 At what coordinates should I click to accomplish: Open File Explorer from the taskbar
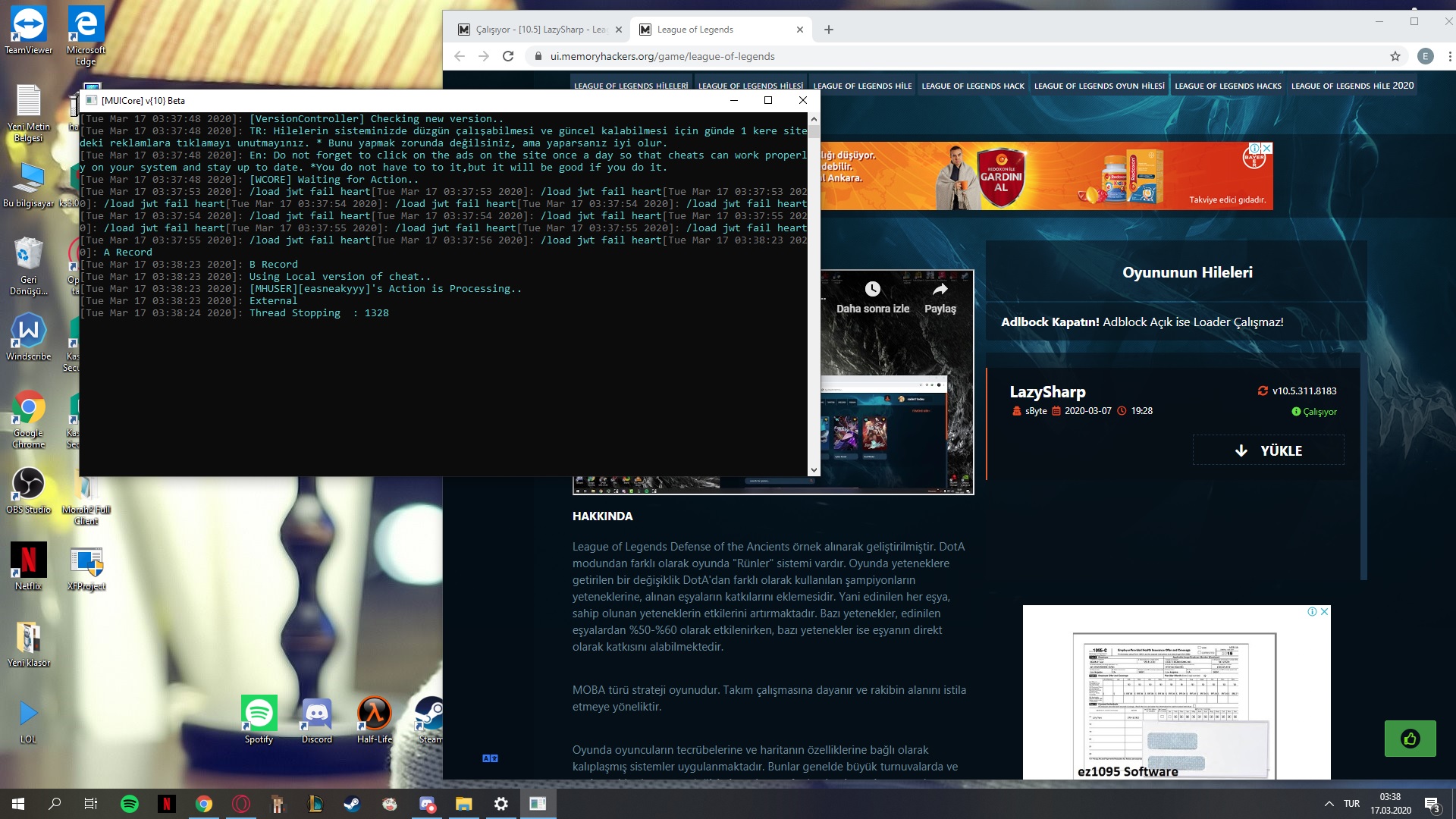click(464, 804)
